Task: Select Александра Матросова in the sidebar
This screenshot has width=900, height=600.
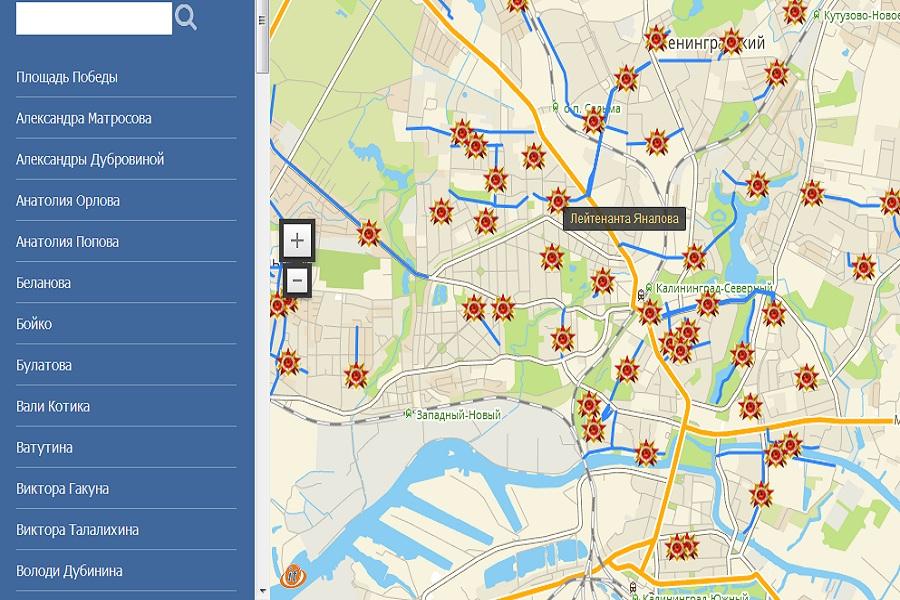Action: [x=84, y=118]
